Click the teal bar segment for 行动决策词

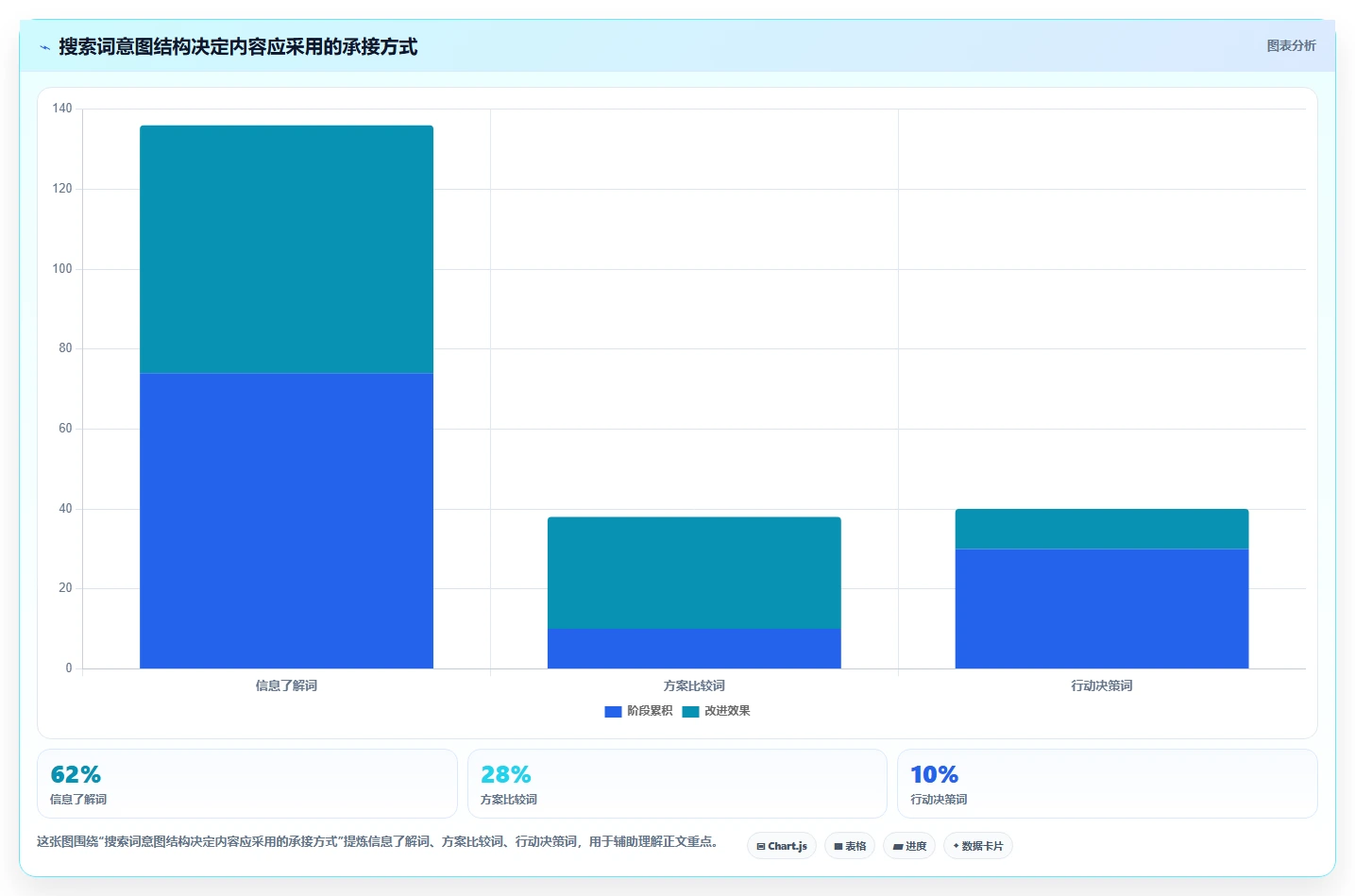(1102, 529)
